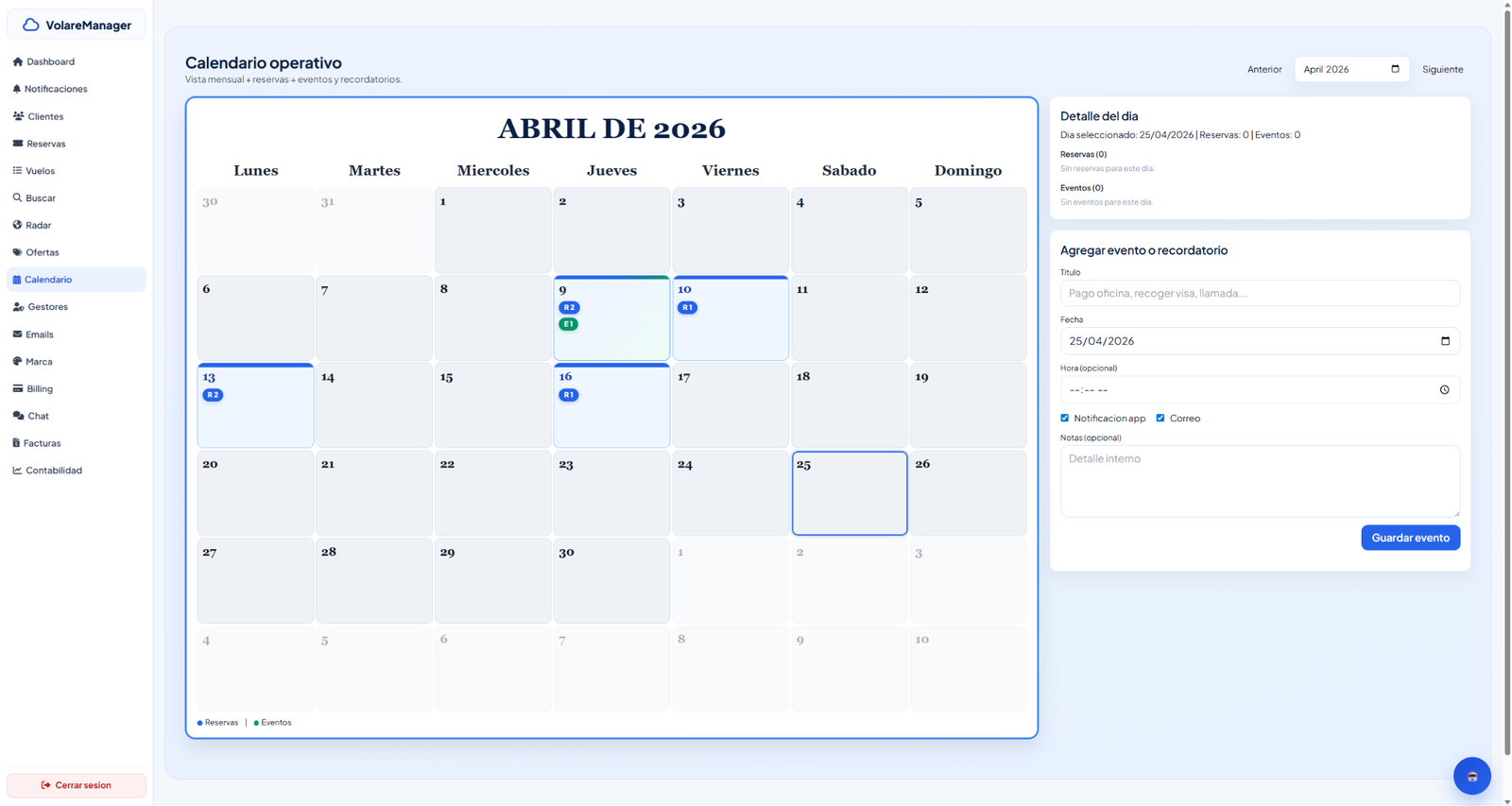Click the April 2026 month field
This screenshot has height=806, width=1512.
click(1351, 69)
